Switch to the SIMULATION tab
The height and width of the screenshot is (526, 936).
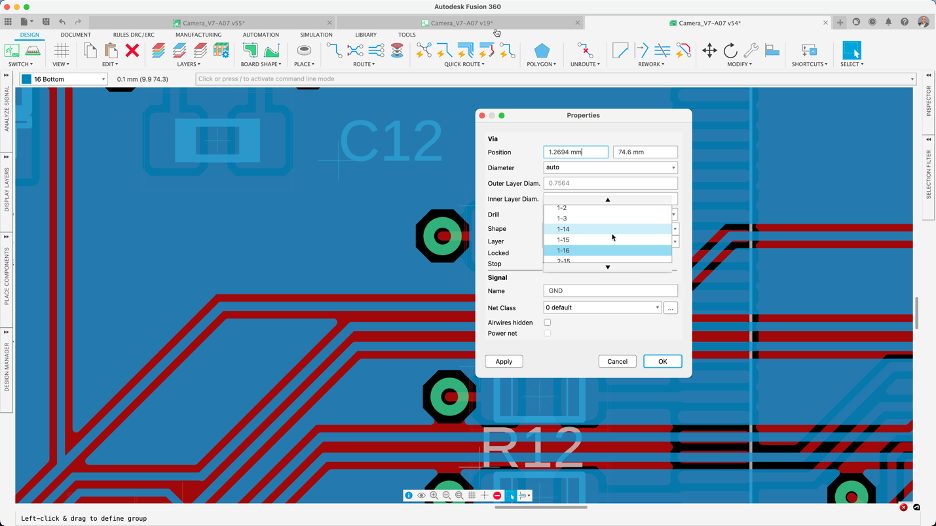coord(316,35)
